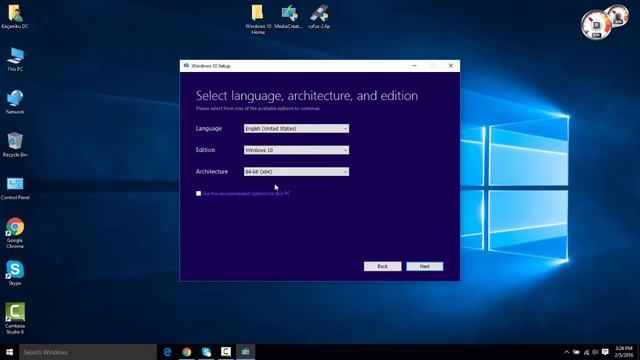Click the network tray icon
The height and width of the screenshot is (360, 640).
tap(586, 352)
